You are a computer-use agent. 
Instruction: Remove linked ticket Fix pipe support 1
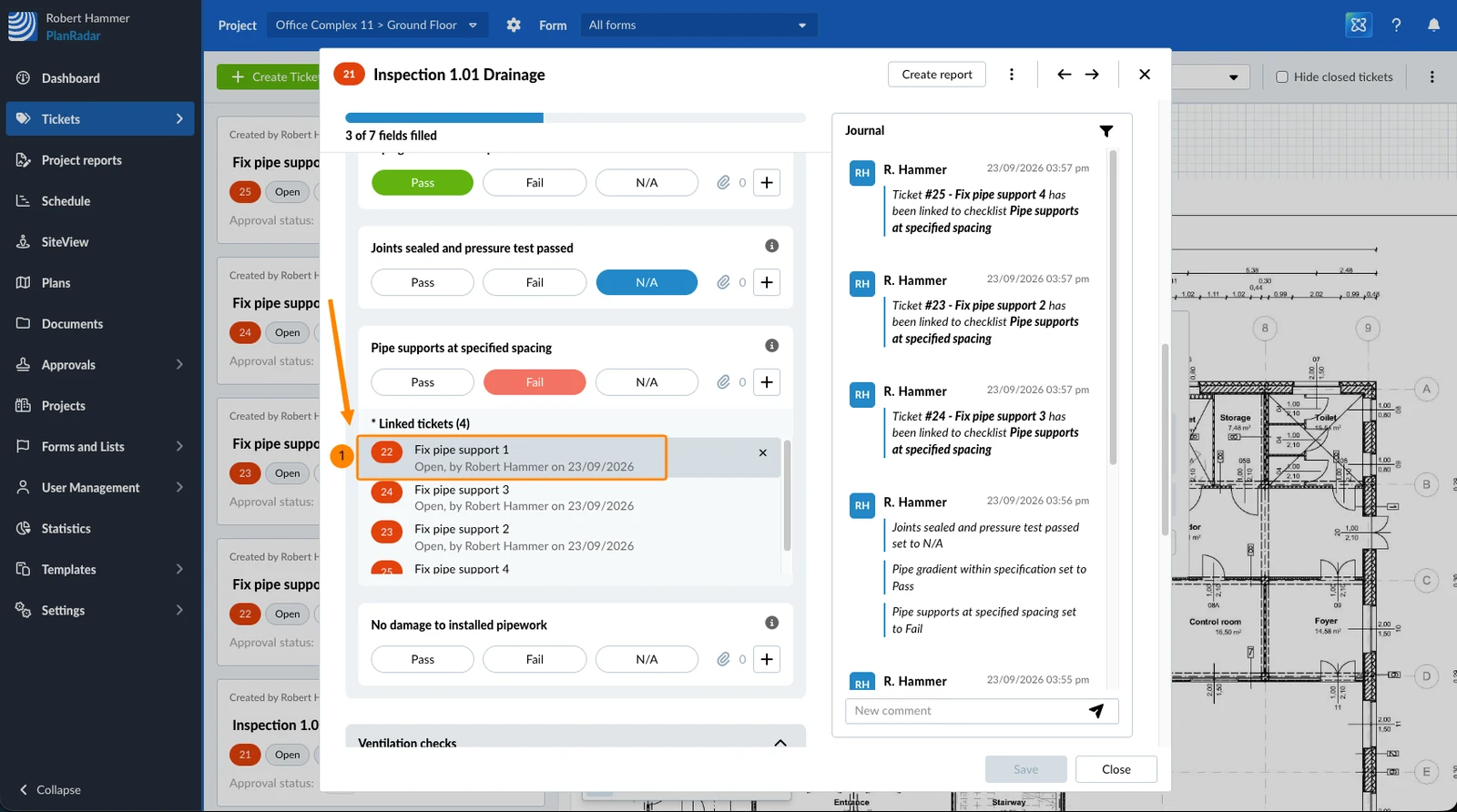[763, 452]
